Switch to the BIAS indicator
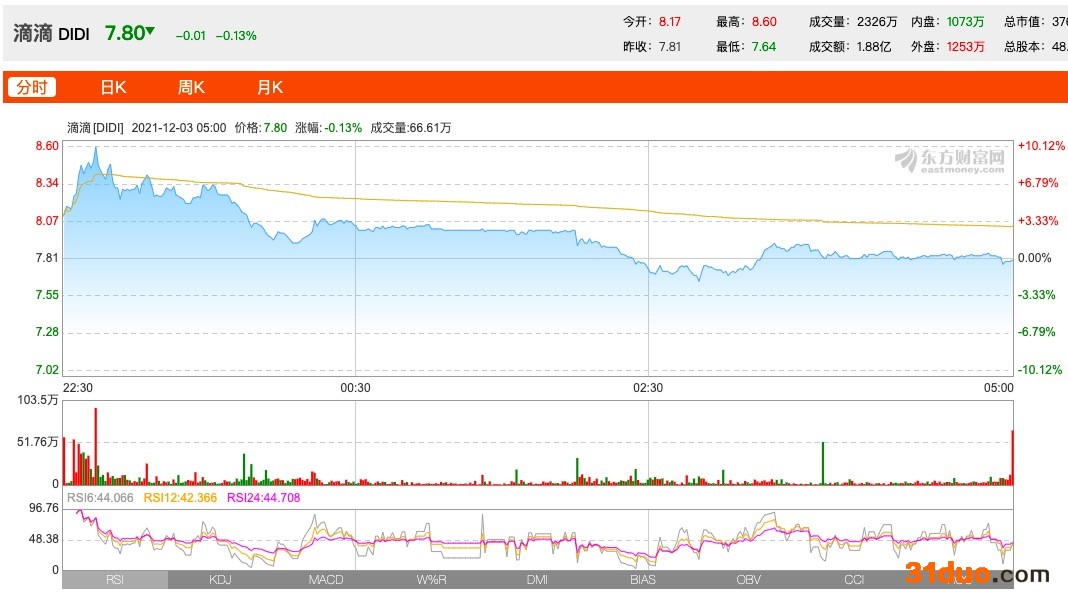The width and height of the screenshot is (1068, 595). tap(643, 580)
